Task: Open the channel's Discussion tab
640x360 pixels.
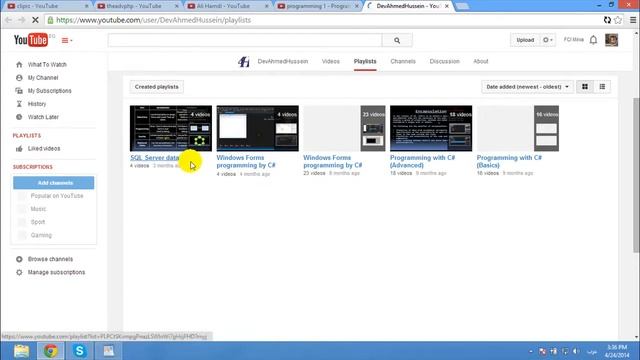Action: point(444,61)
